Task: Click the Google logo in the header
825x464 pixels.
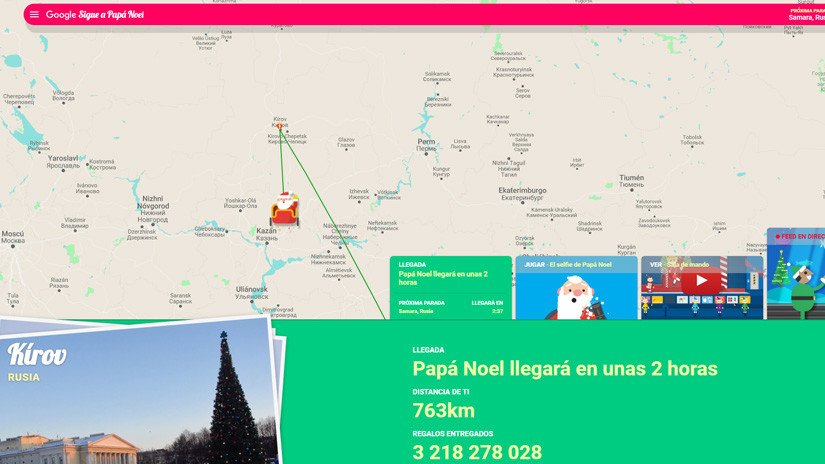Action: (x=61, y=15)
